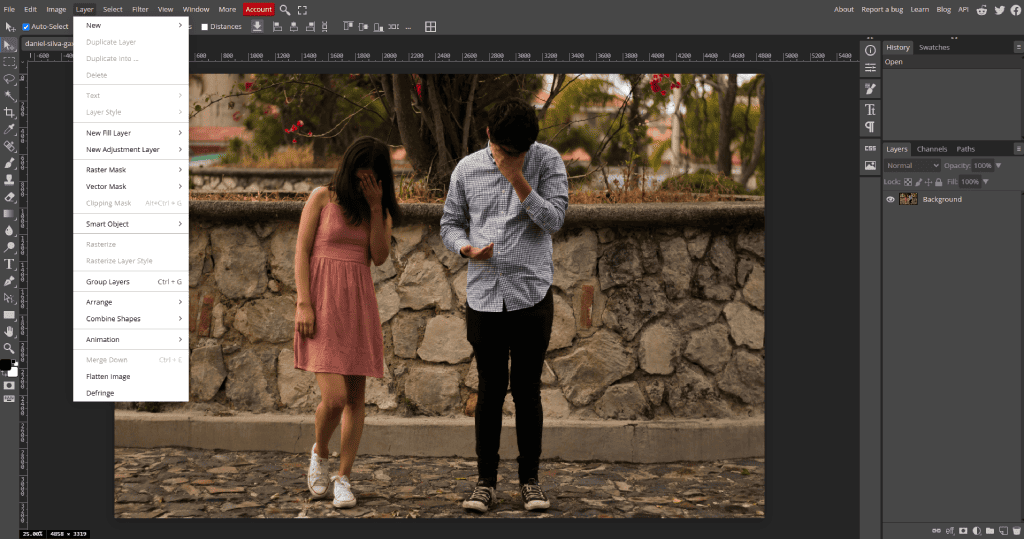
Task: Choose Flatten Image from Layer menu
Action: [x=108, y=377]
